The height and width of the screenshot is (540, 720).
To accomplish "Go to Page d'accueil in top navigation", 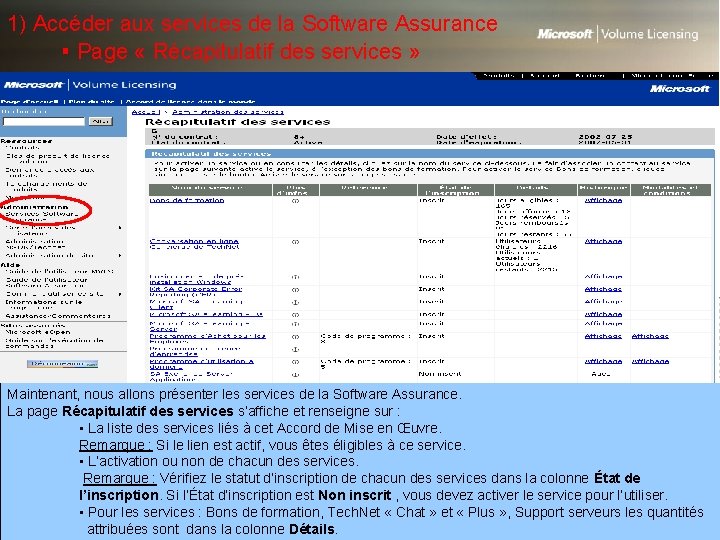I will click(30, 101).
